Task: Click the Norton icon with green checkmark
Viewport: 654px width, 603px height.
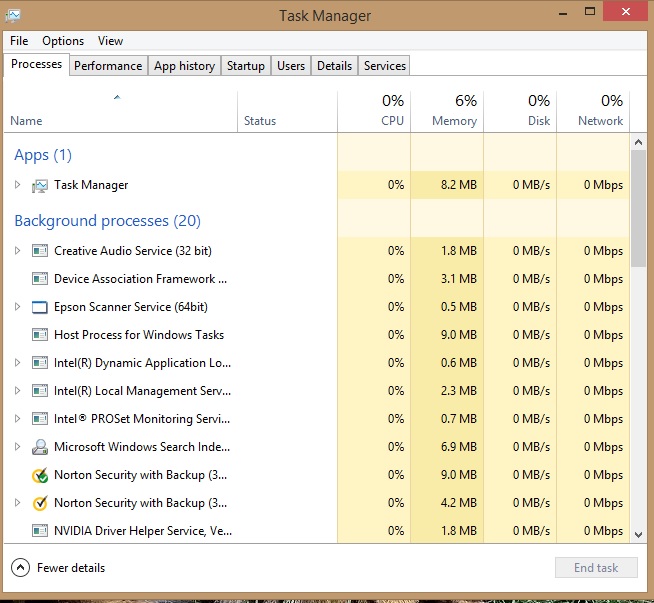Action: click(x=40, y=475)
